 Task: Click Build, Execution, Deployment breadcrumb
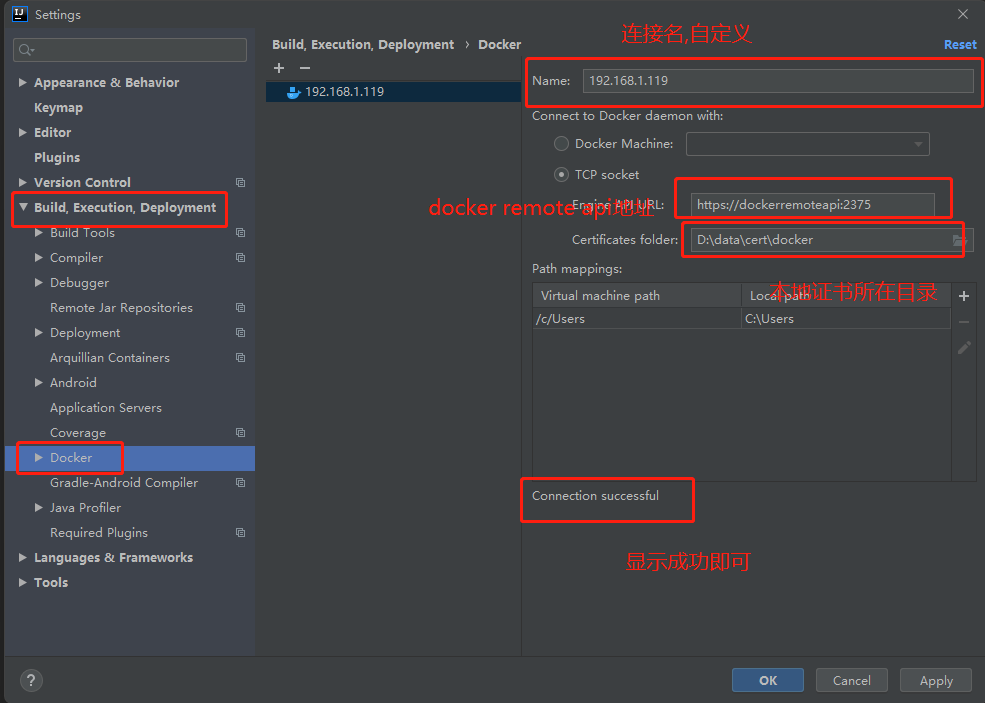point(362,45)
